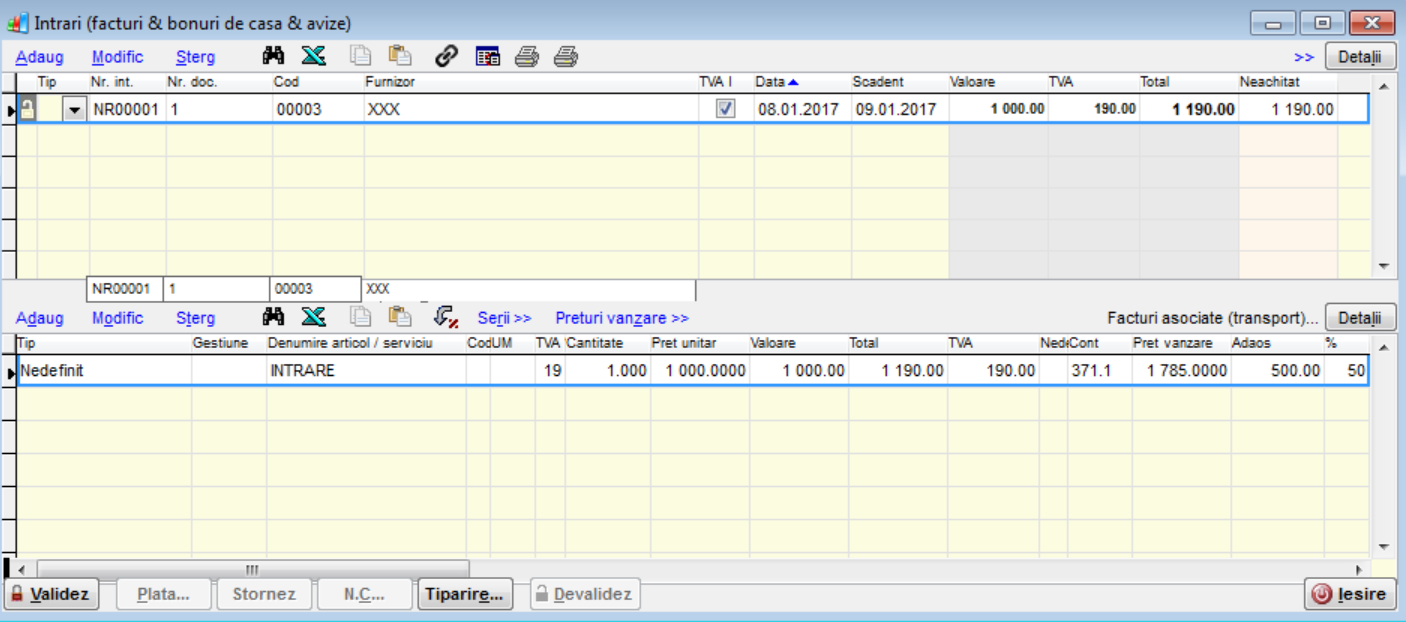This screenshot has height=622, width=1406.
Task: Select Nedefinit cell in article row
Action: tap(105, 370)
